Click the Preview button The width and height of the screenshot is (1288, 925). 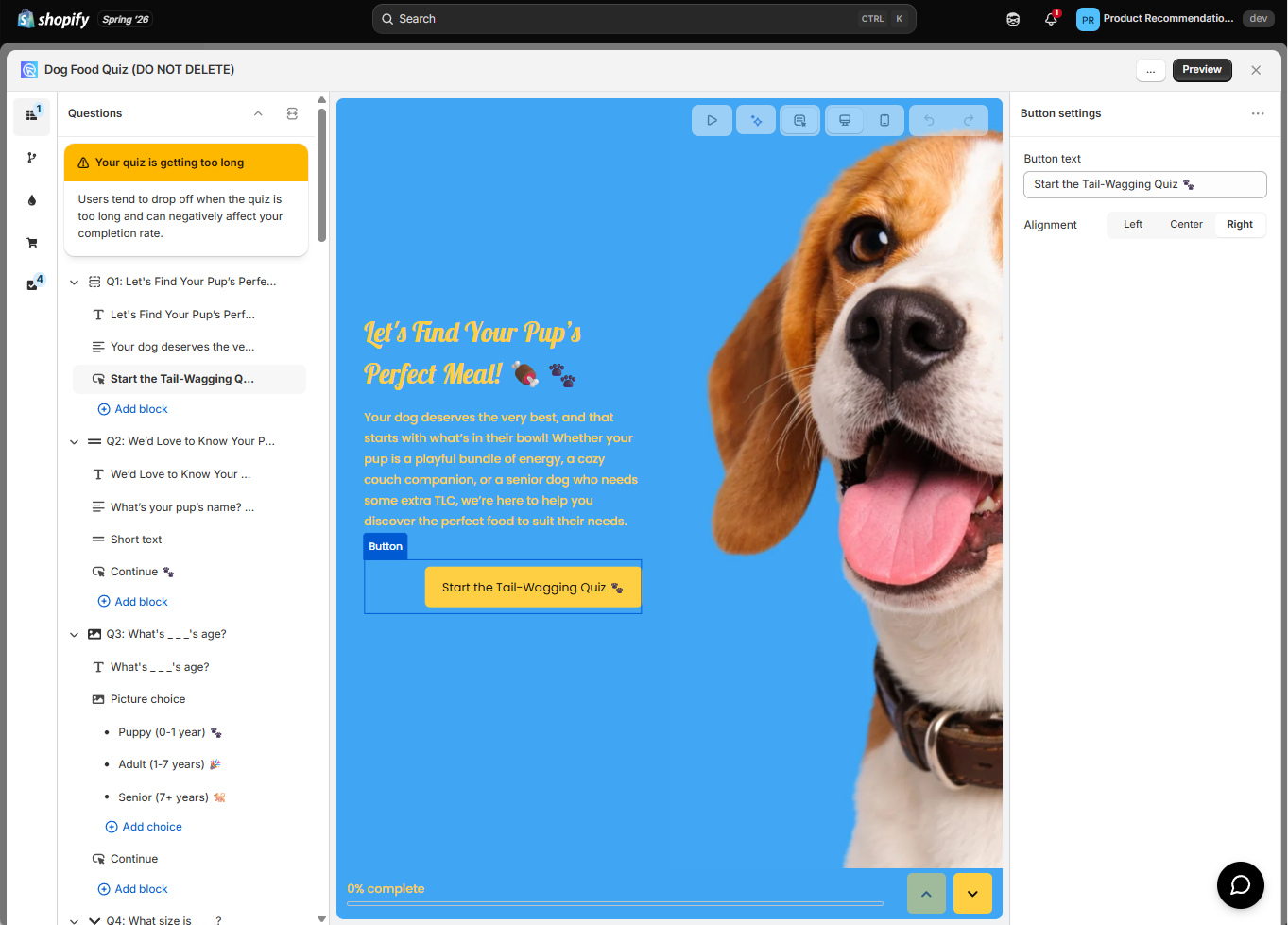coord(1202,70)
